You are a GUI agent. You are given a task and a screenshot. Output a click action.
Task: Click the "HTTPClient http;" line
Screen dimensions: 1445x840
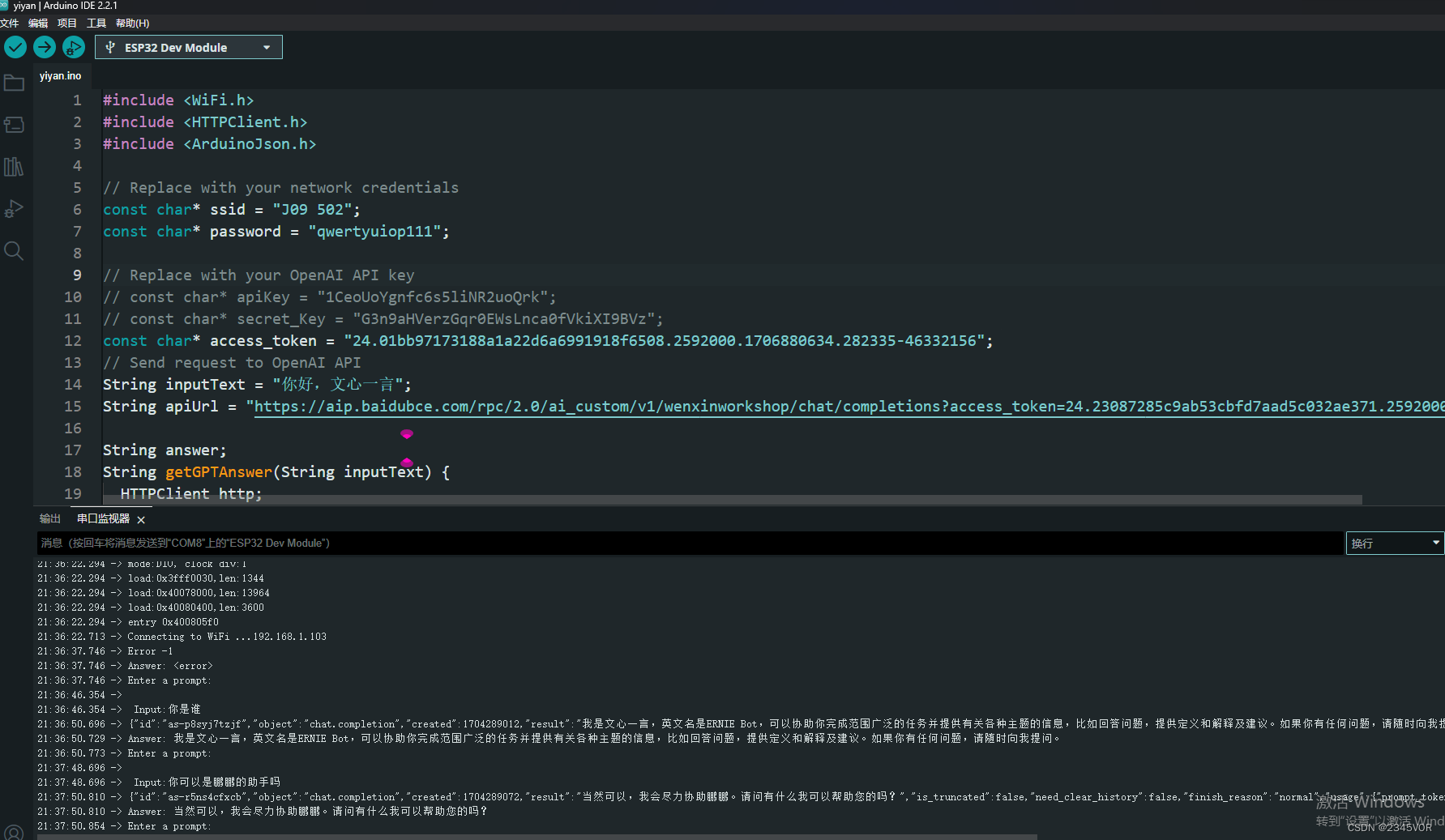[191, 493]
